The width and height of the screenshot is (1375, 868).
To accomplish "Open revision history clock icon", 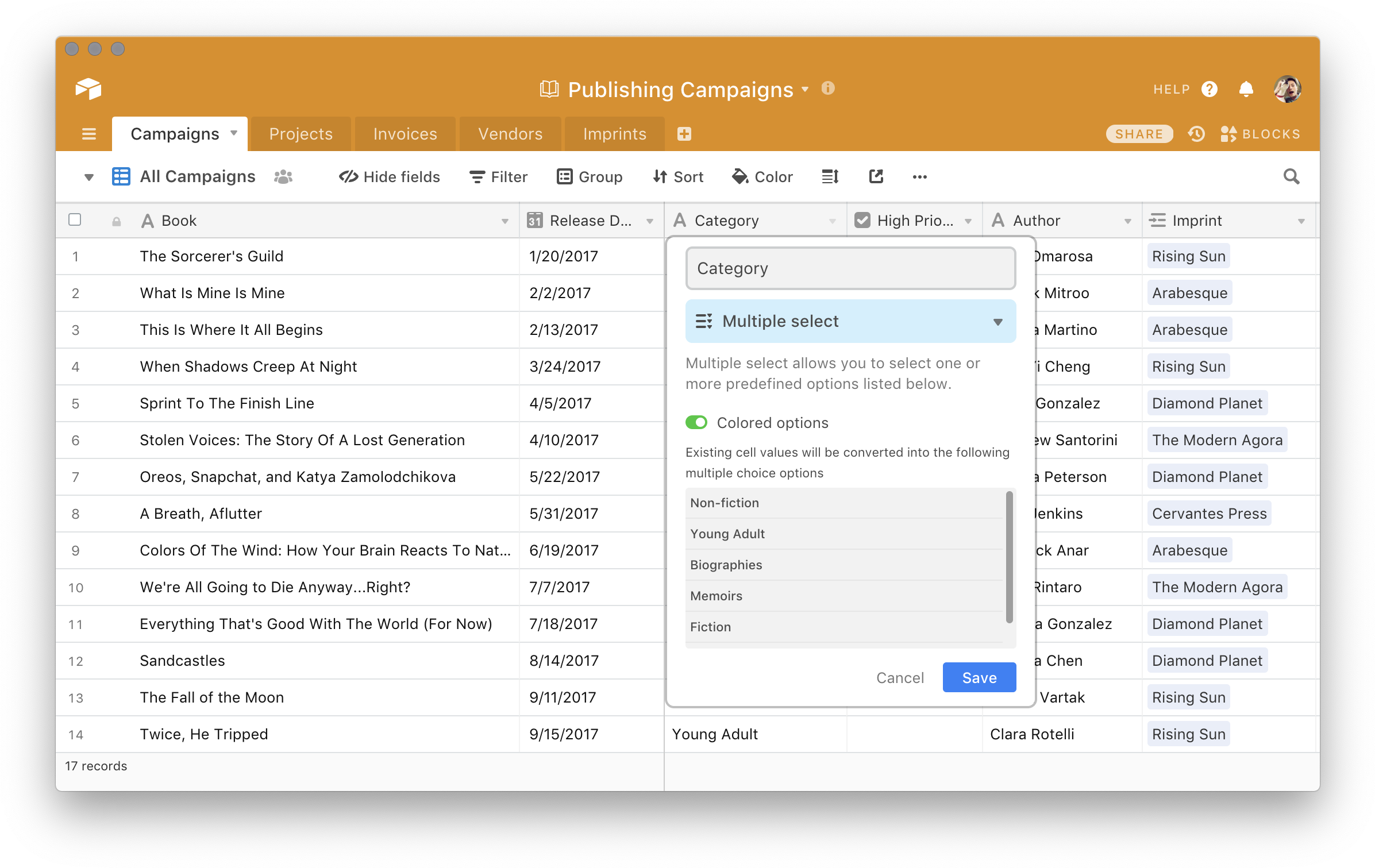I will click(x=1197, y=134).
